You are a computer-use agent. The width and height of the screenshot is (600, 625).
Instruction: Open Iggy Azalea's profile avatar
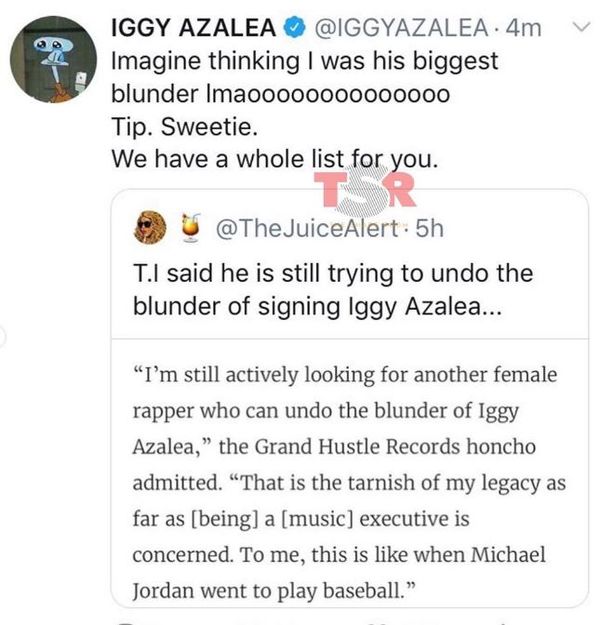coord(53,59)
